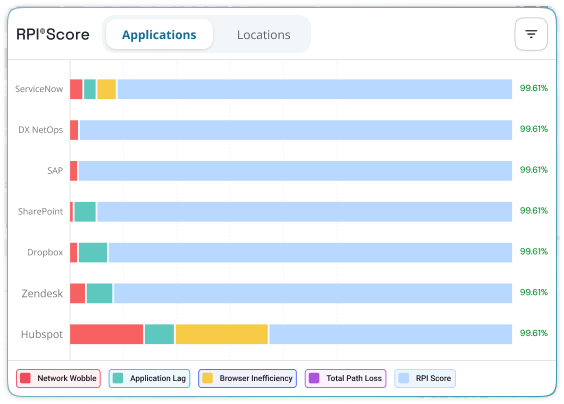Click SAP's light blue RPI Score bar
The height and width of the screenshot is (404, 564).
click(x=295, y=171)
